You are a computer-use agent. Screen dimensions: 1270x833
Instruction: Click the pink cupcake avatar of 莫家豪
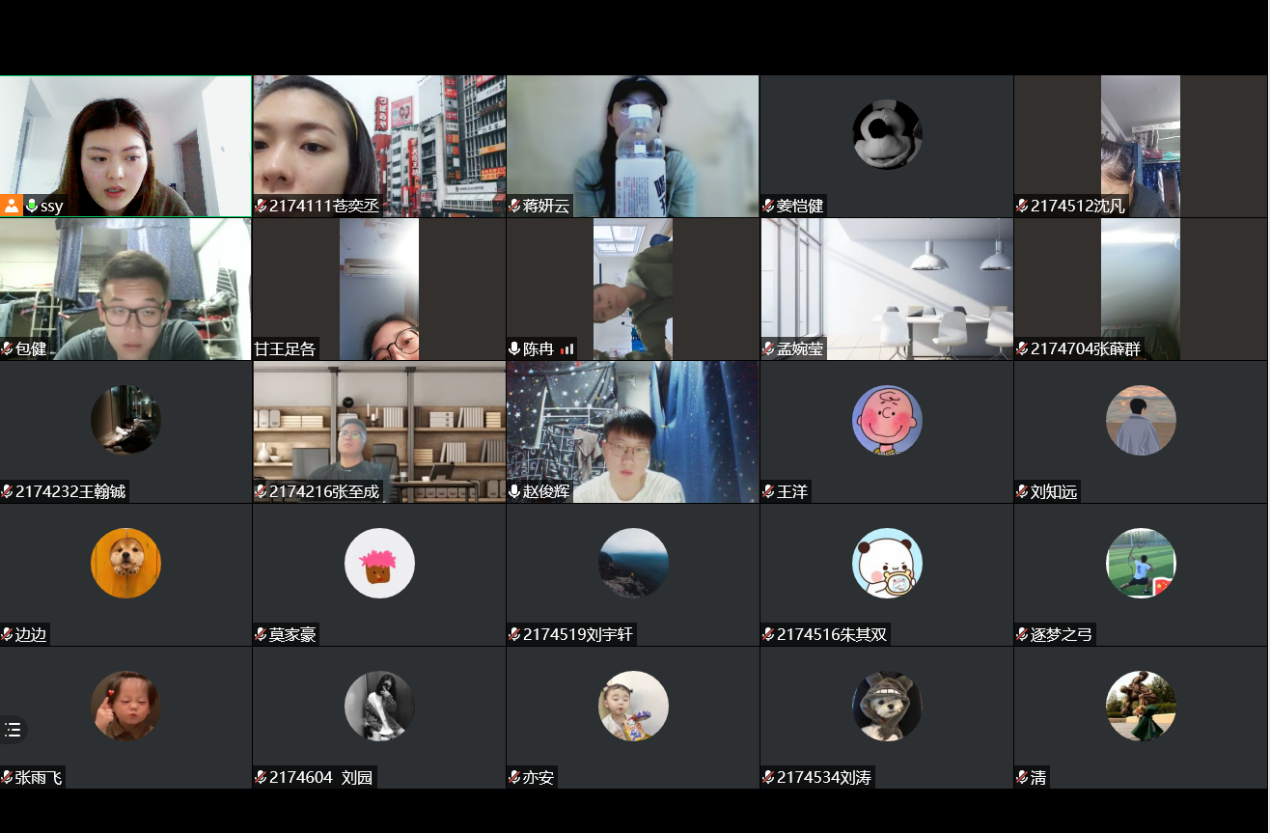pos(379,563)
